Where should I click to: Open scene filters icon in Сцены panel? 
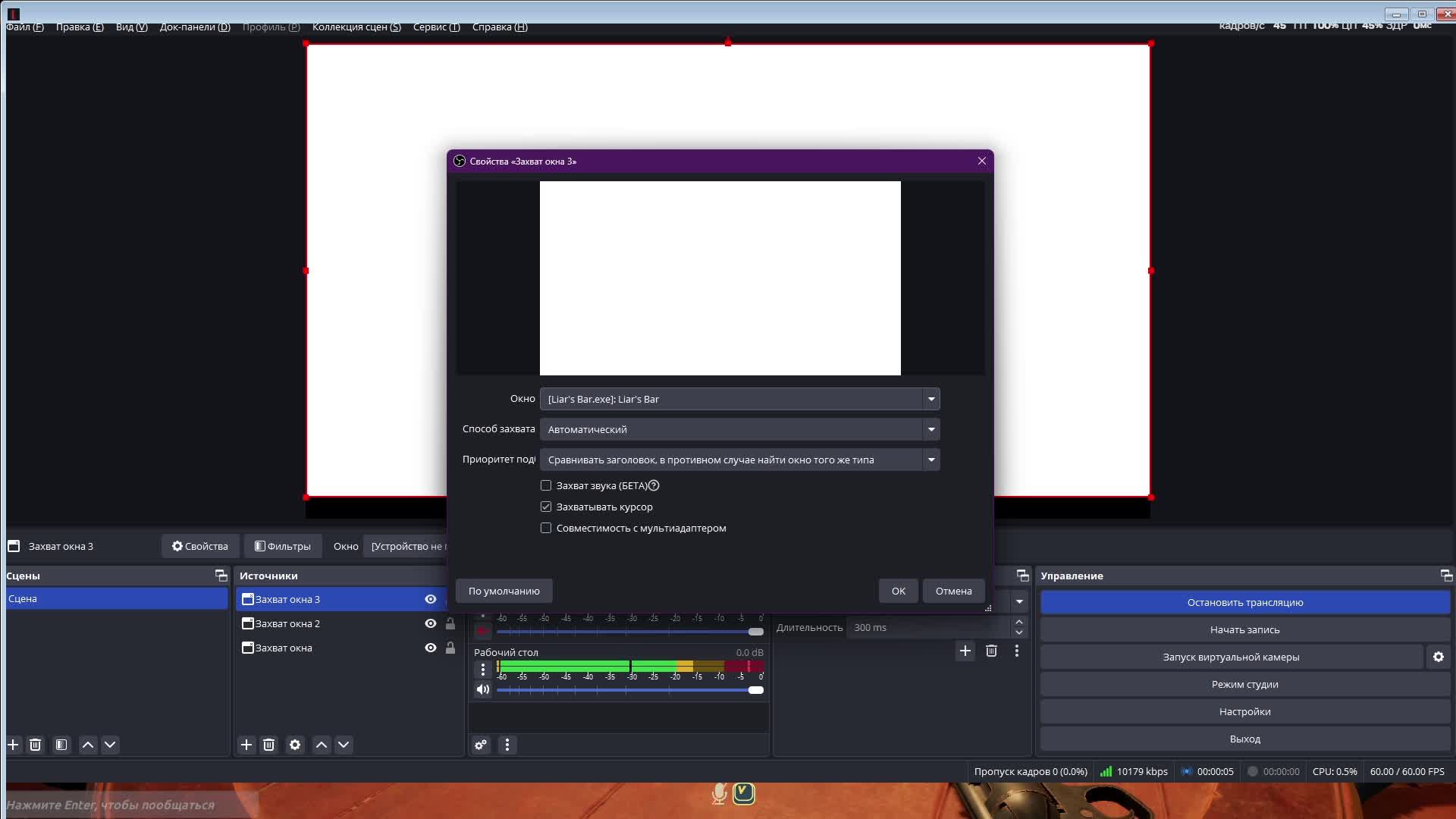[61, 745]
